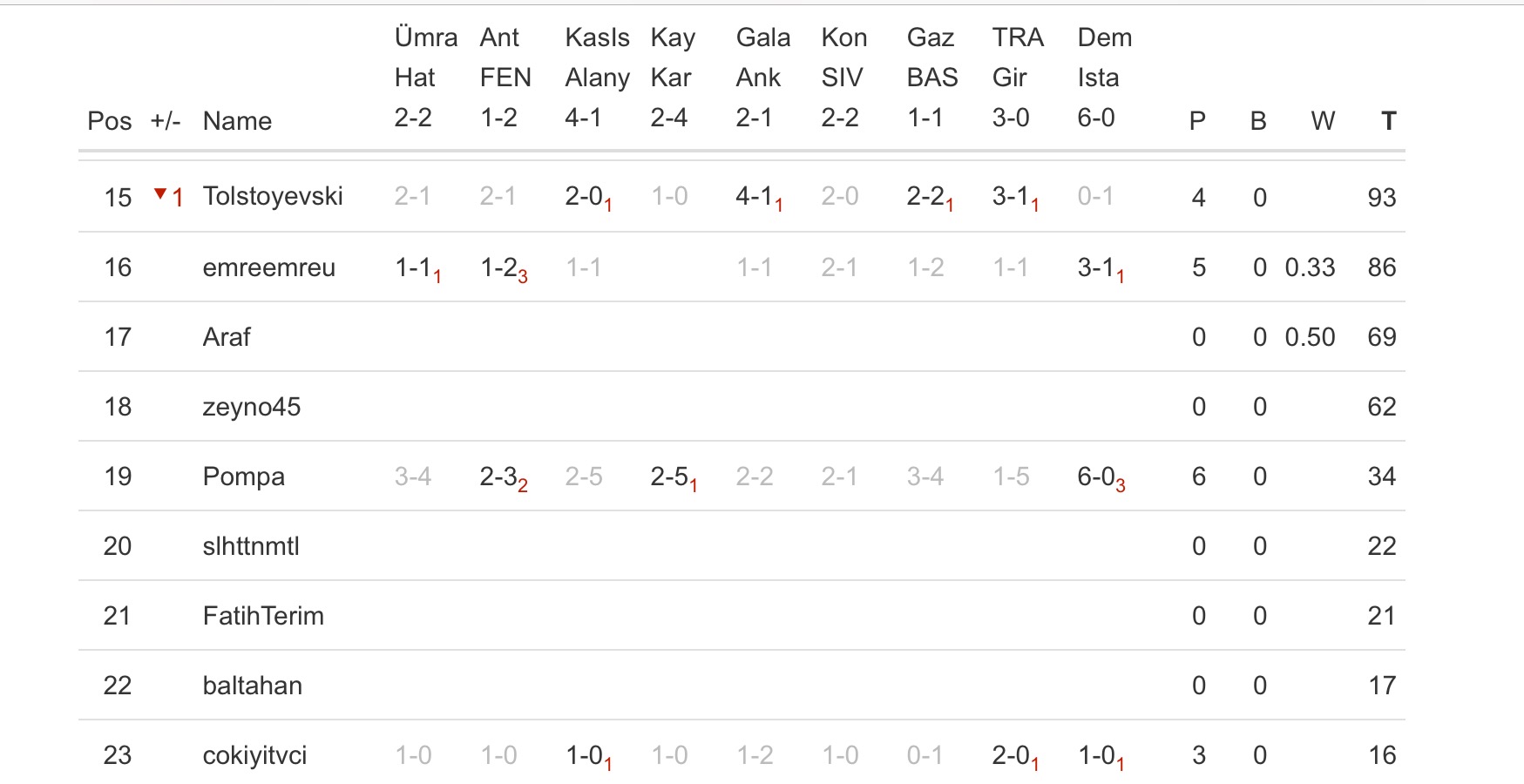Screen dimensions: 1524x784
Task: Click the Ümra Hat 2-2 match header
Action: point(425,78)
